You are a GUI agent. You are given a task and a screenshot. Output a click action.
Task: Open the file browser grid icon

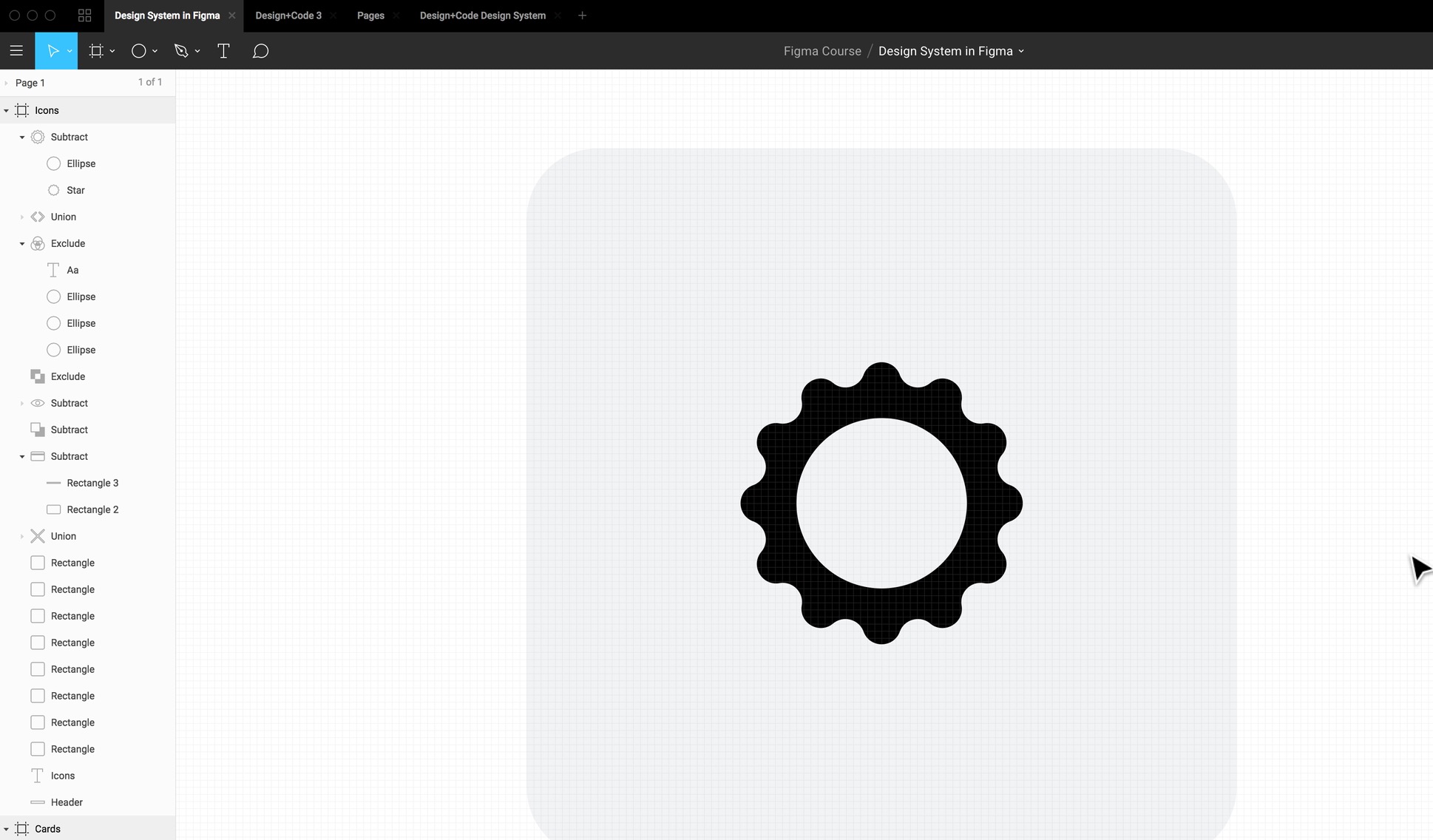84,16
